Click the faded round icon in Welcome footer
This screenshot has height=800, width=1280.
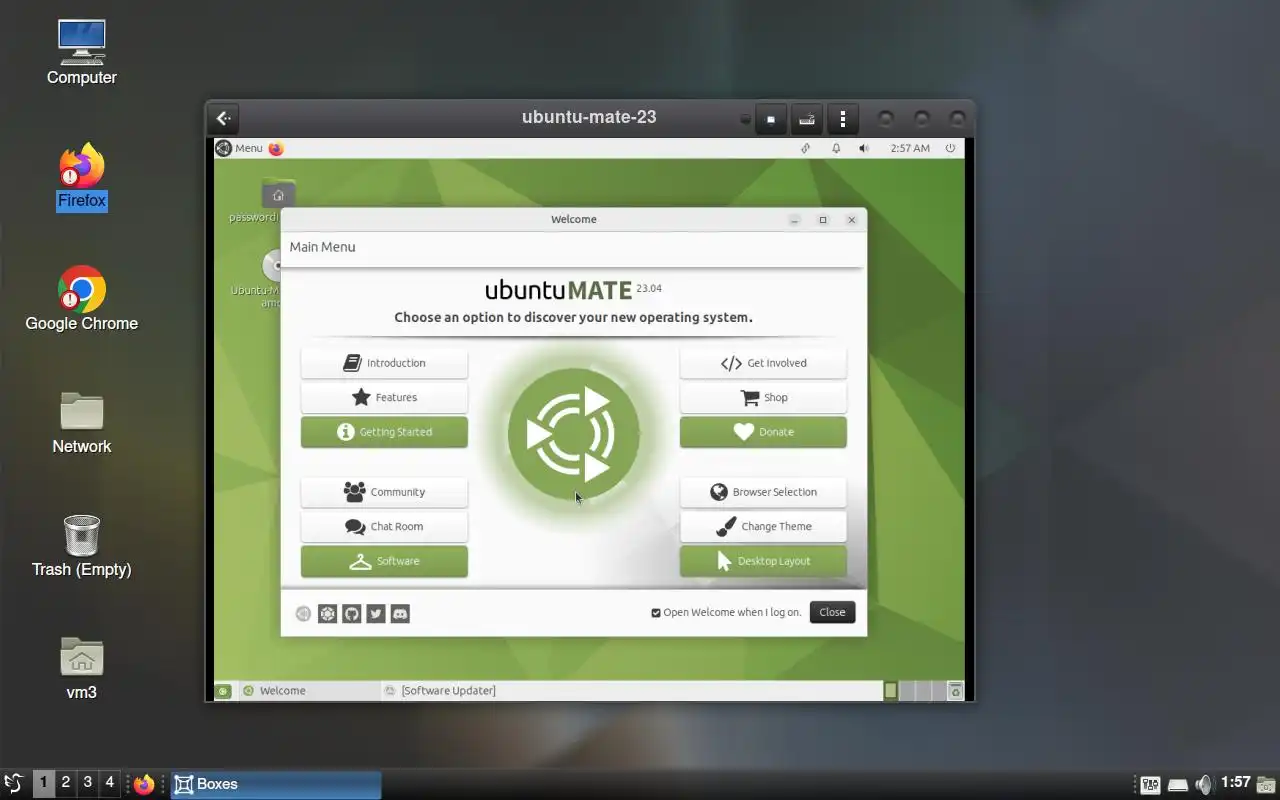click(303, 614)
